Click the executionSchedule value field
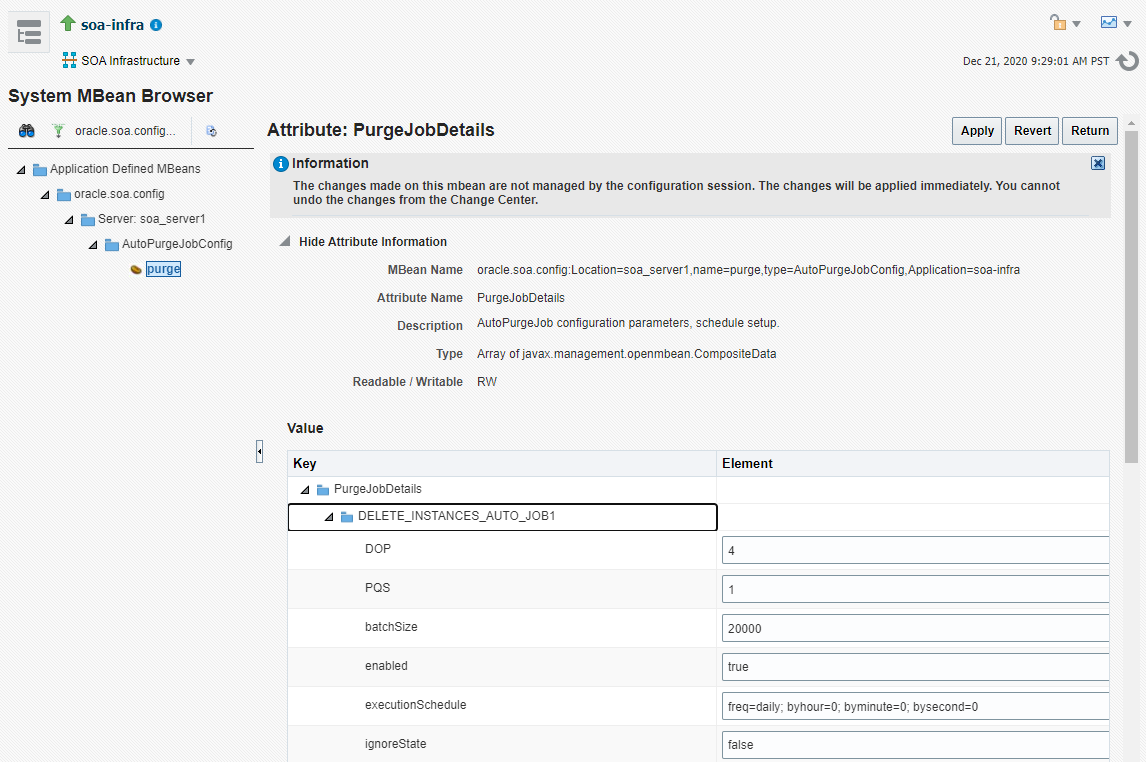This screenshot has height=762, width=1146. (x=915, y=706)
